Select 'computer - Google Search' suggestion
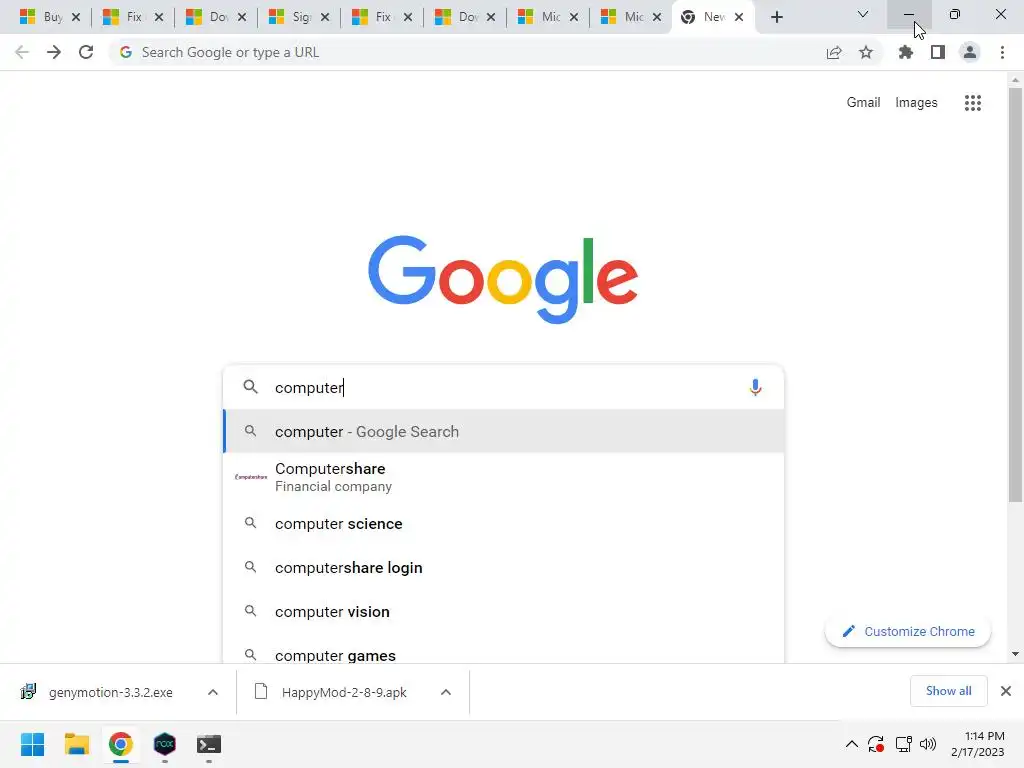 tap(504, 432)
